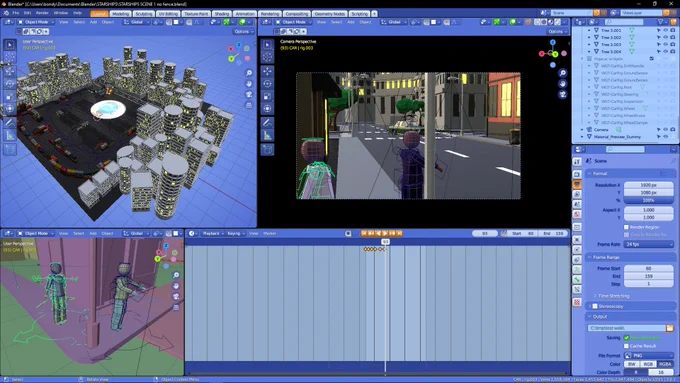The height and width of the screenshot is (383, 680).
Task: Open Object Mode dropdown in top-left viewport
Action: [x=36, y=22]
